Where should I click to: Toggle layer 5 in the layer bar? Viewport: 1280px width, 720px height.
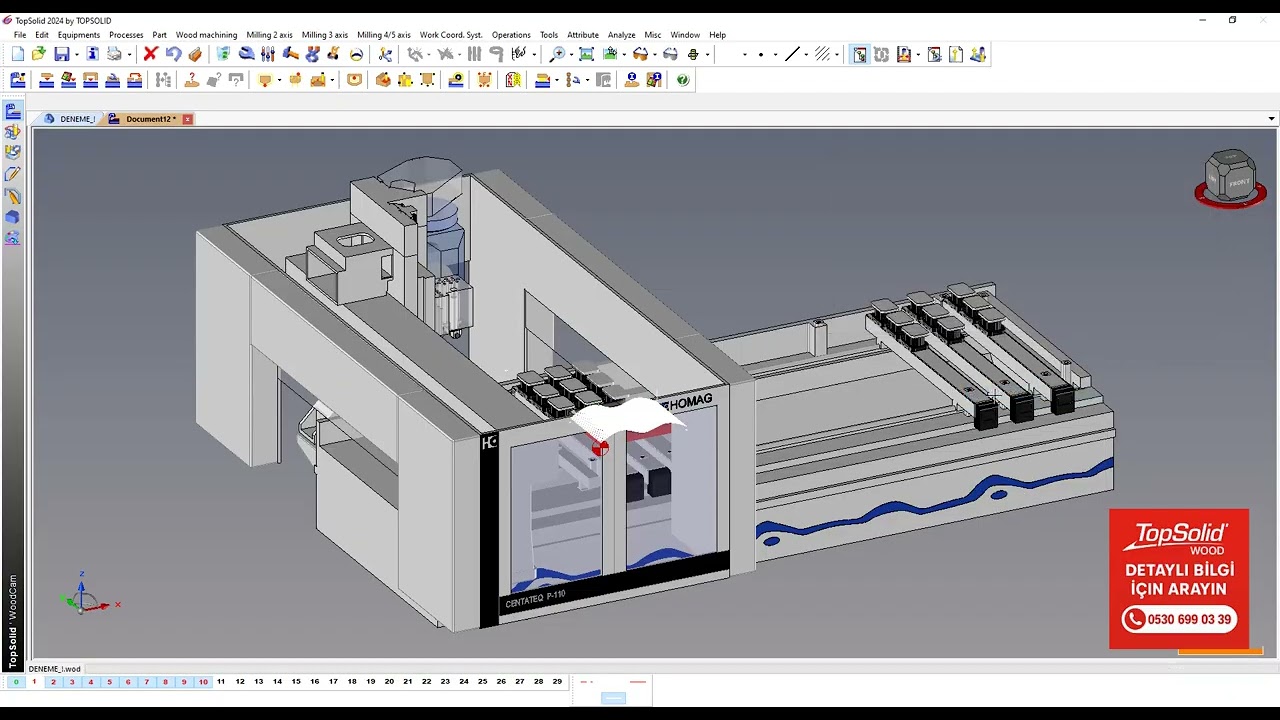coord(109,682)
